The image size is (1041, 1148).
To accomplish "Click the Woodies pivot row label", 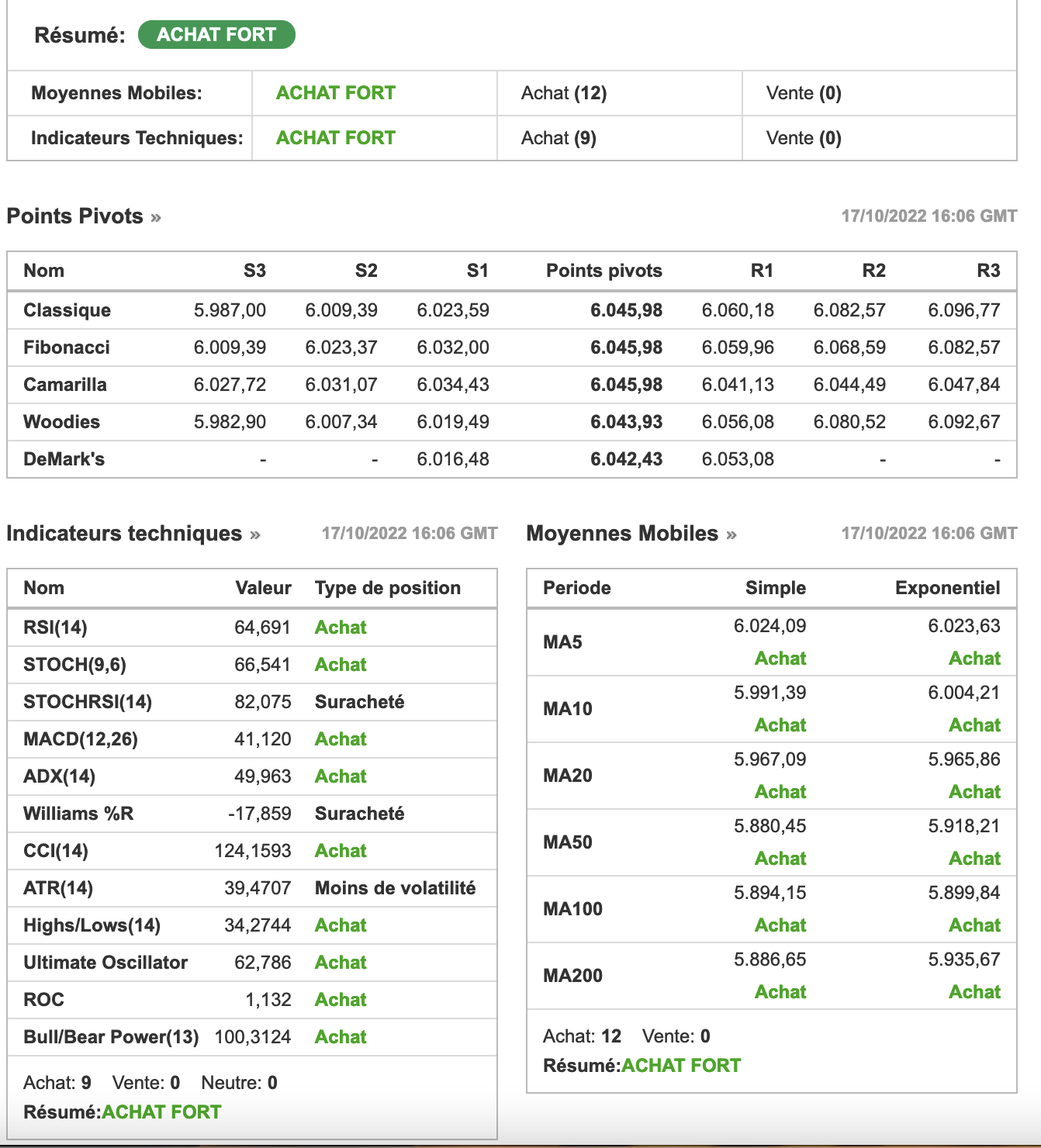I will click(x=62, y=422).
